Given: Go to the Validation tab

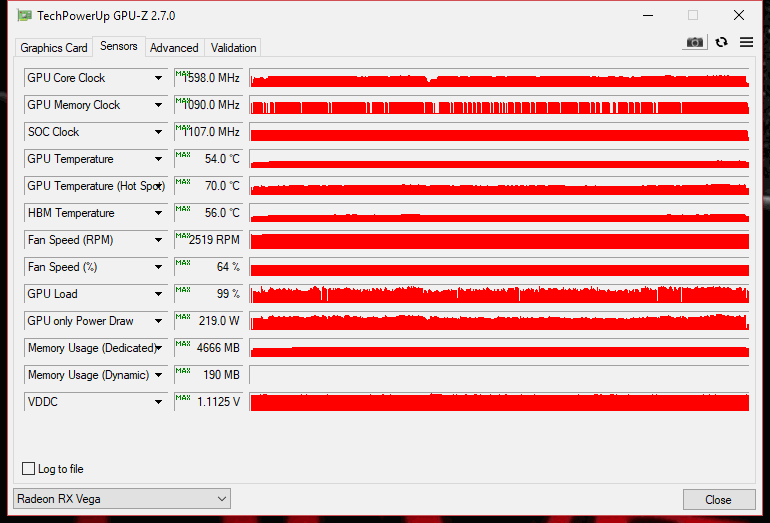Looking at the screenshot, I should [x=233, y=48].
